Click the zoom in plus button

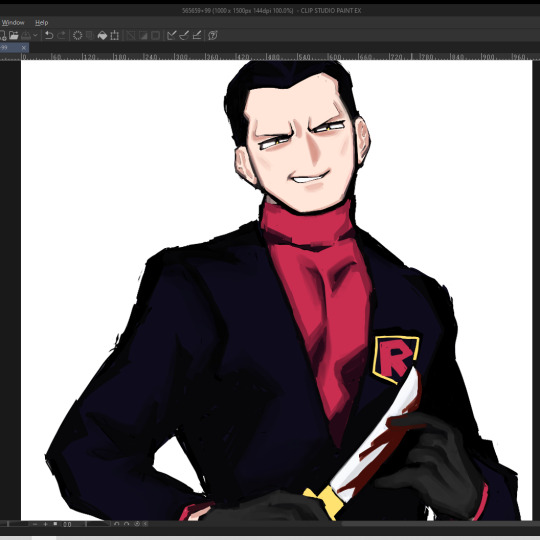click(x=45, y=524)
